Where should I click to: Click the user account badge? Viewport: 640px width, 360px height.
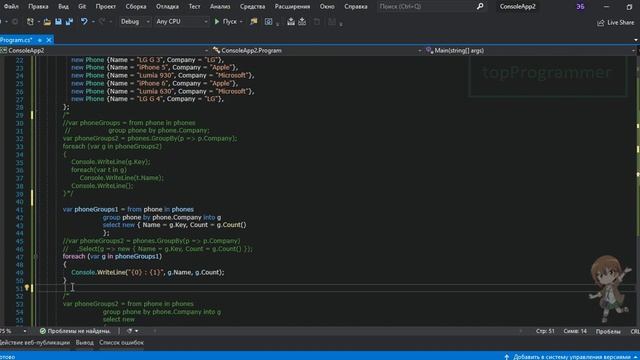click(x=580, y=7)
